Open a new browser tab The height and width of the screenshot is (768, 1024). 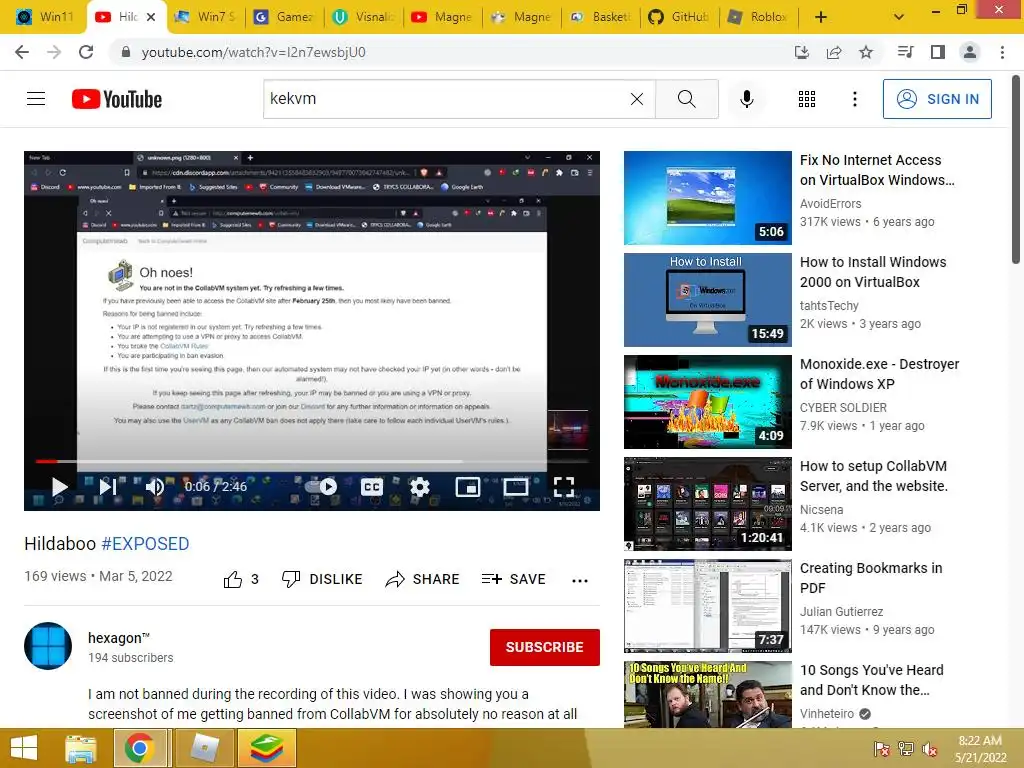click(821, 17)
